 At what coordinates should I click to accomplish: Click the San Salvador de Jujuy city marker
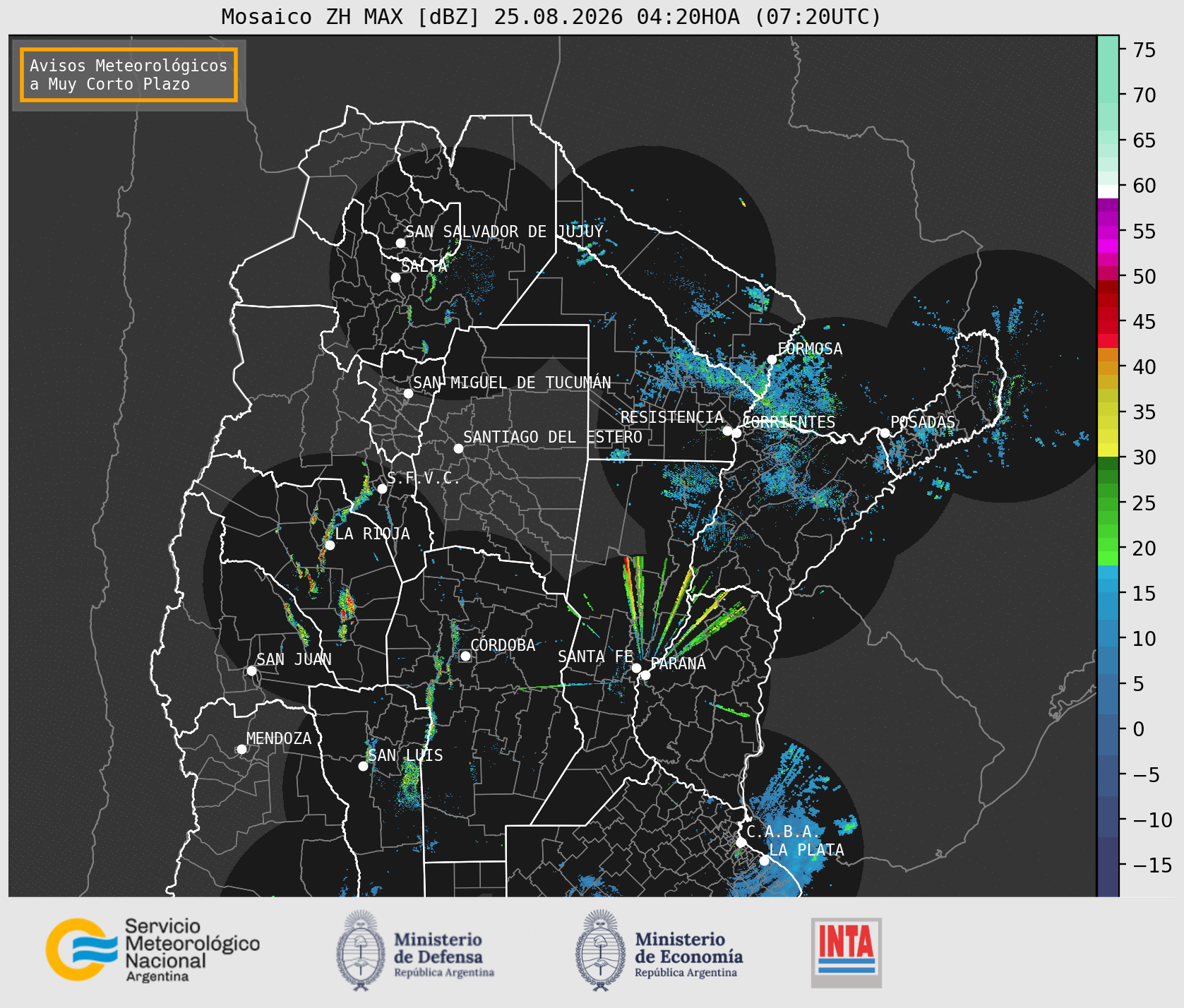(x=400, y=243)
